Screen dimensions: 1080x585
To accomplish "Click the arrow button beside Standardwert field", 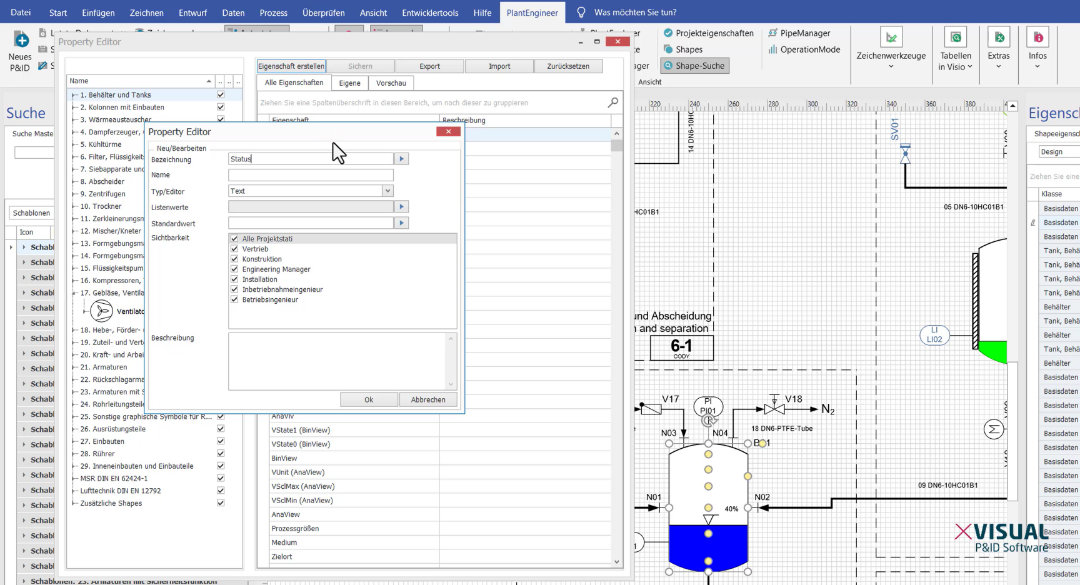I will tap(402, 223).
